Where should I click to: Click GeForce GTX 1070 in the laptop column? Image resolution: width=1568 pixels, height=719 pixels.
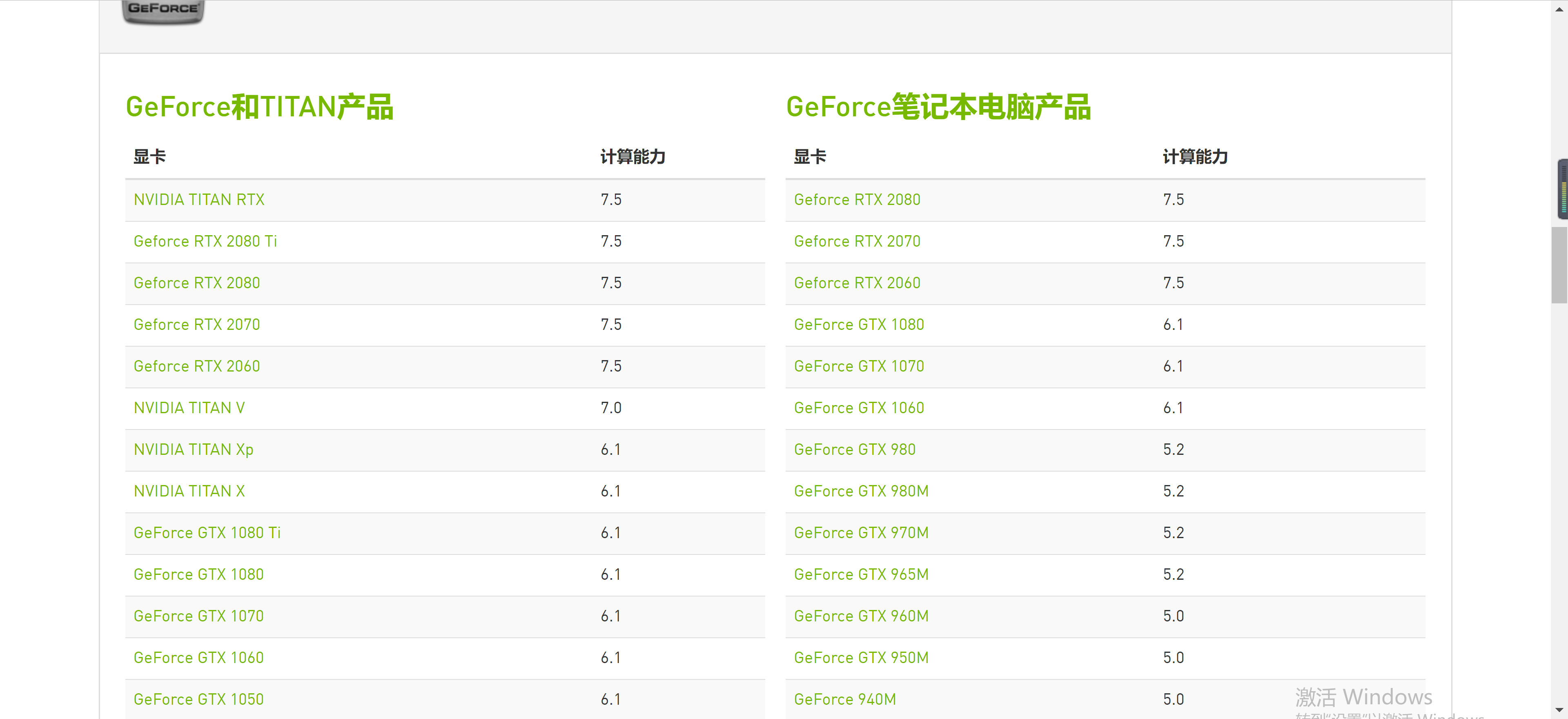pos(859,366)
